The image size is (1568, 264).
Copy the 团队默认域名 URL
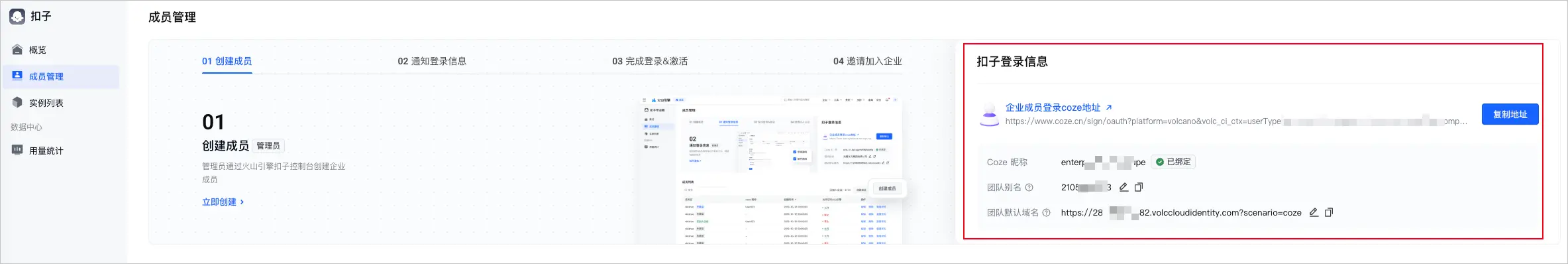pos(1329,213)
